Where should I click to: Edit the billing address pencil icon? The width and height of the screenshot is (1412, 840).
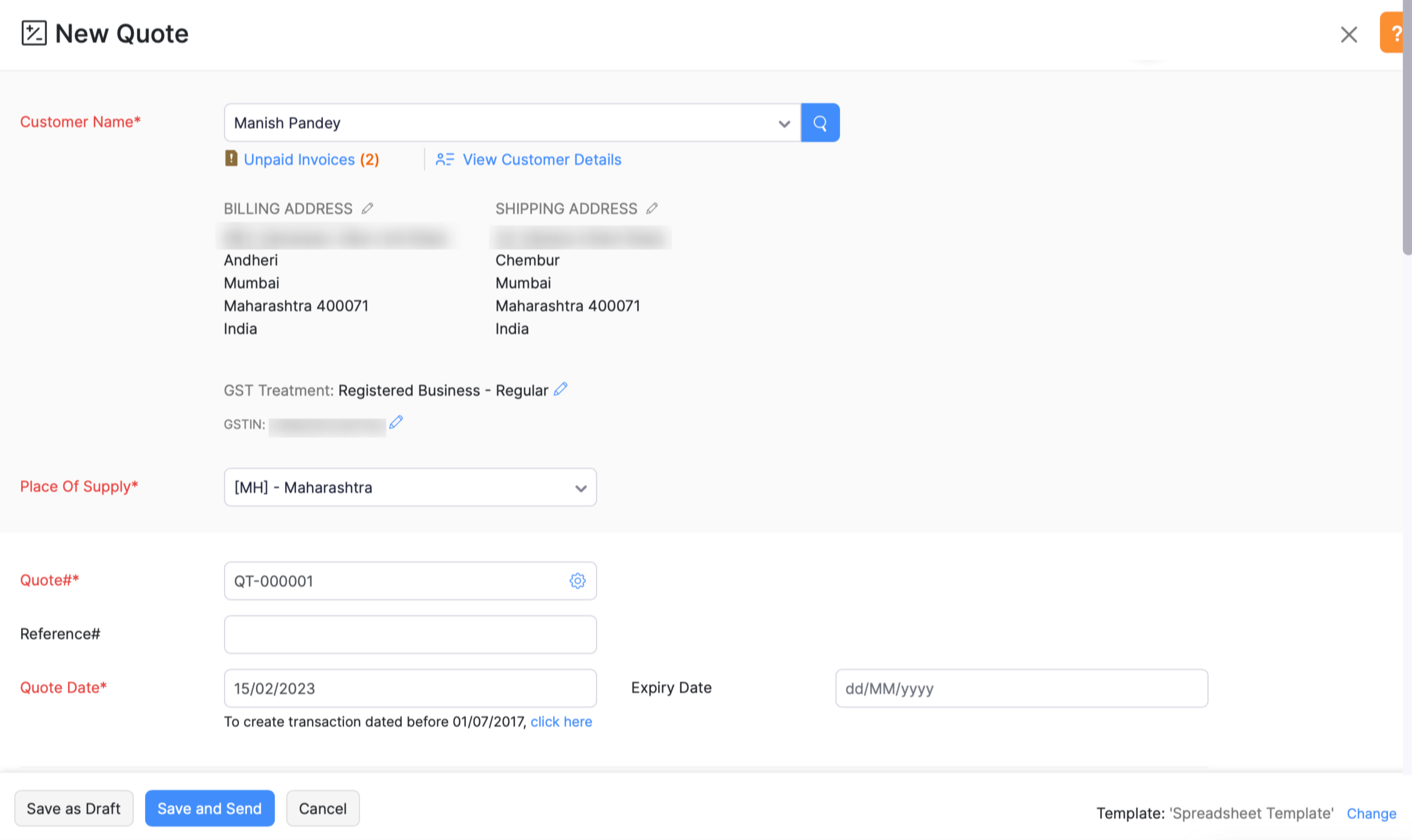367,209
